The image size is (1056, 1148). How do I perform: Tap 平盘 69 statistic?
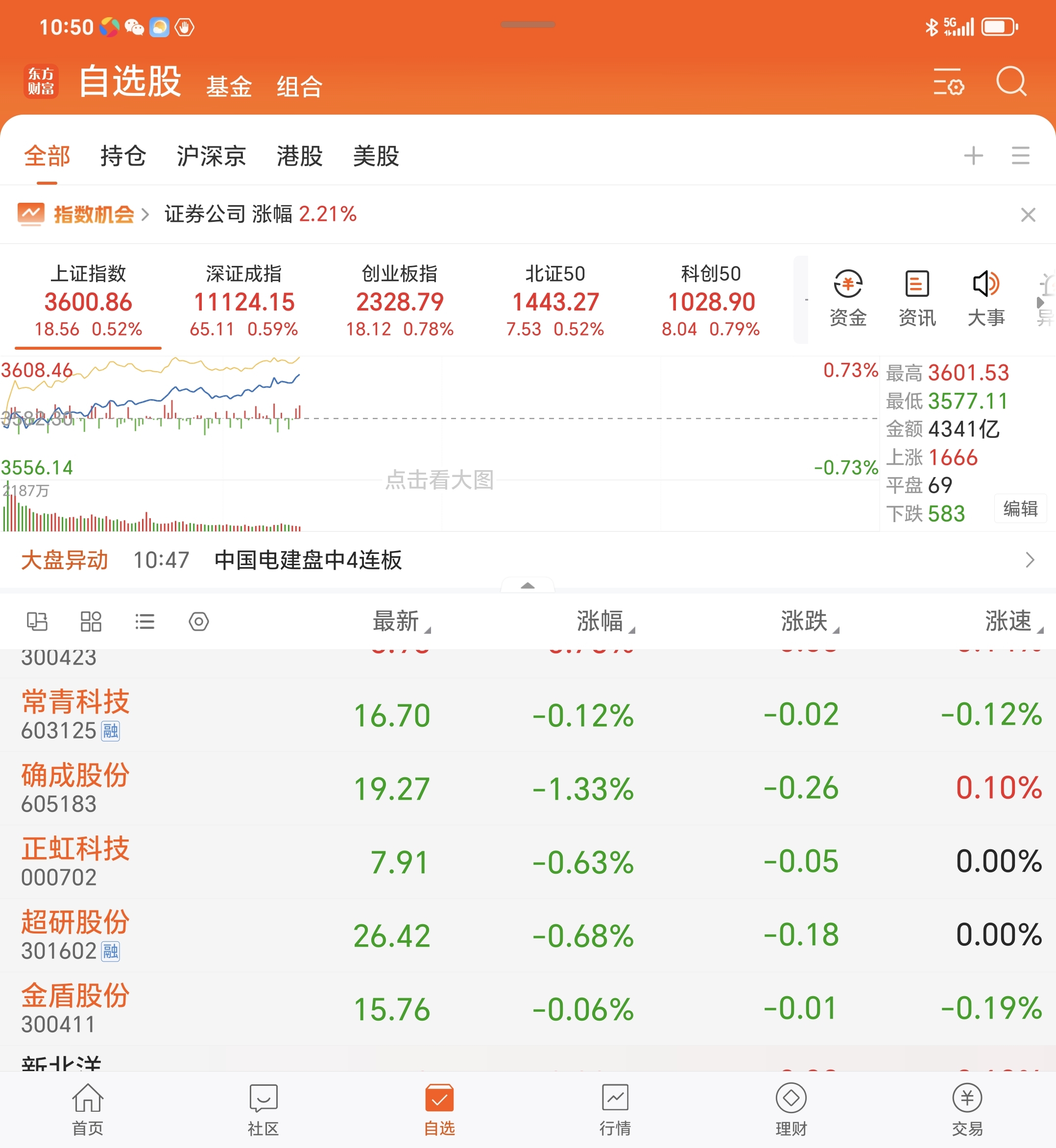coord(919,485)
